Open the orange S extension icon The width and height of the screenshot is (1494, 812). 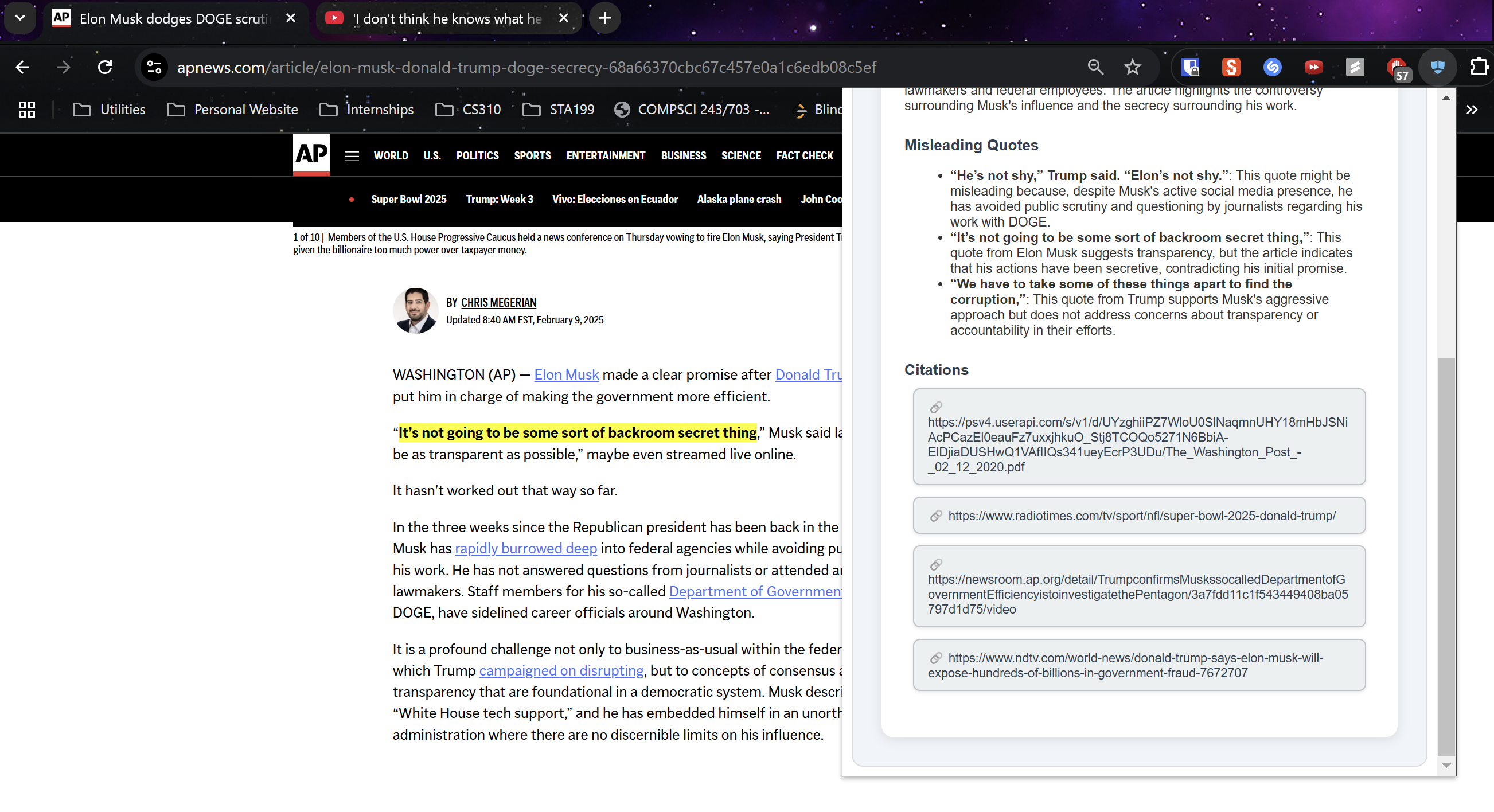[x=1231, y=67]
